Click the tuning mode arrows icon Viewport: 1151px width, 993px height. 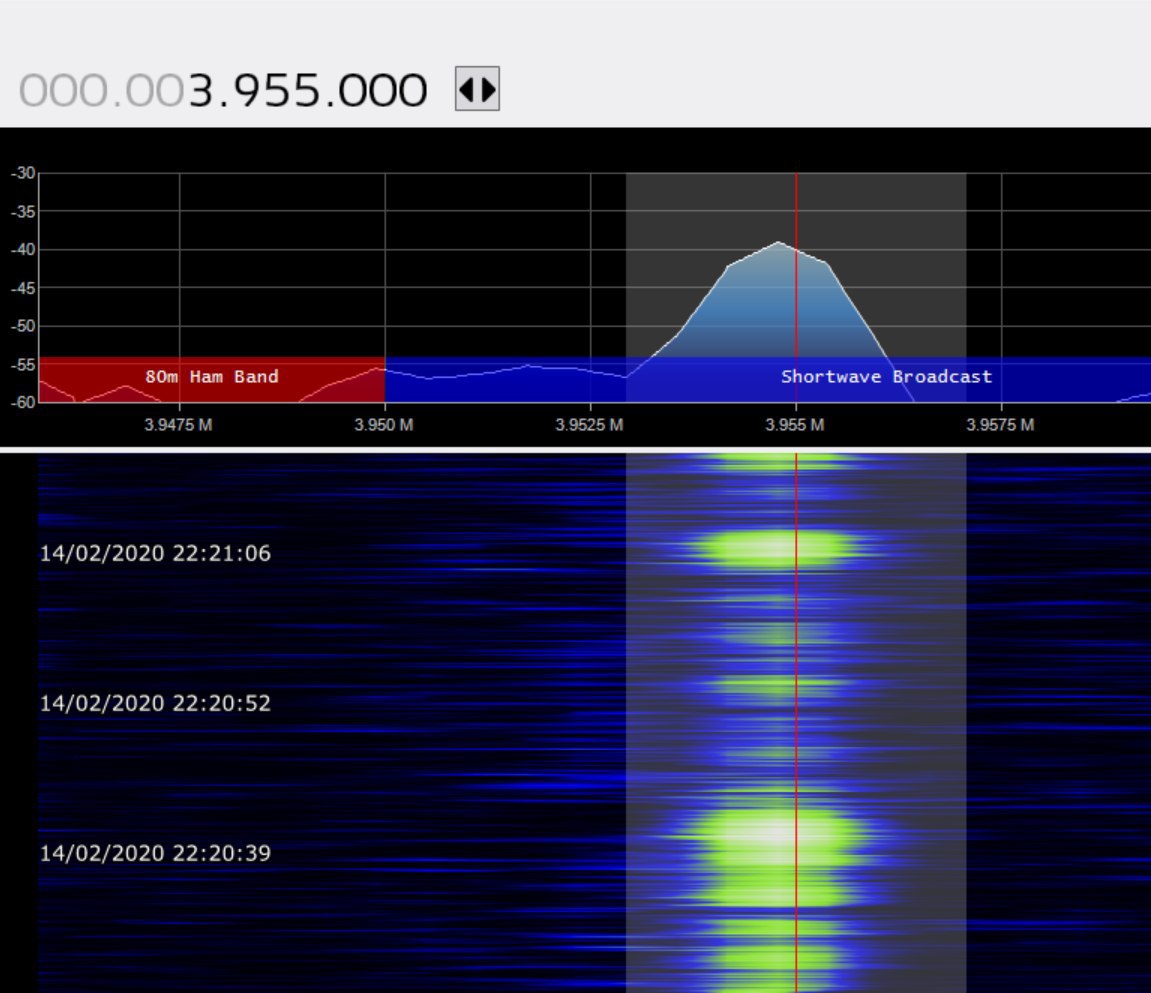pyautogui.click(x=477, y=89)
